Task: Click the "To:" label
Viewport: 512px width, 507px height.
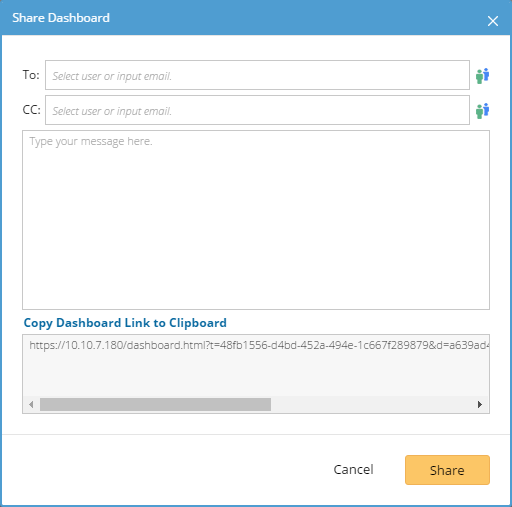Action: (31, 75)
